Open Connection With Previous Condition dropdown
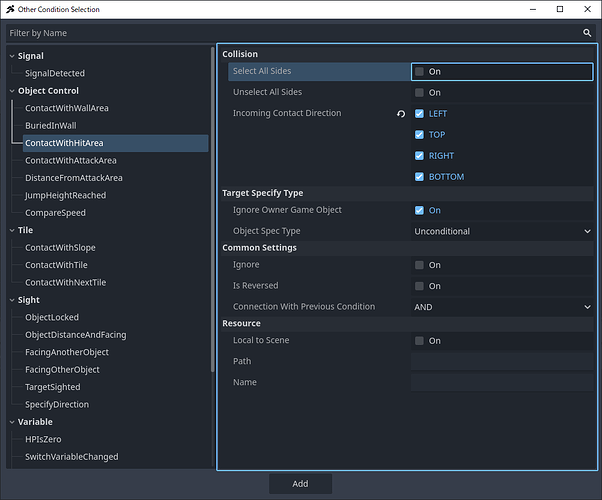 (502, 307)
